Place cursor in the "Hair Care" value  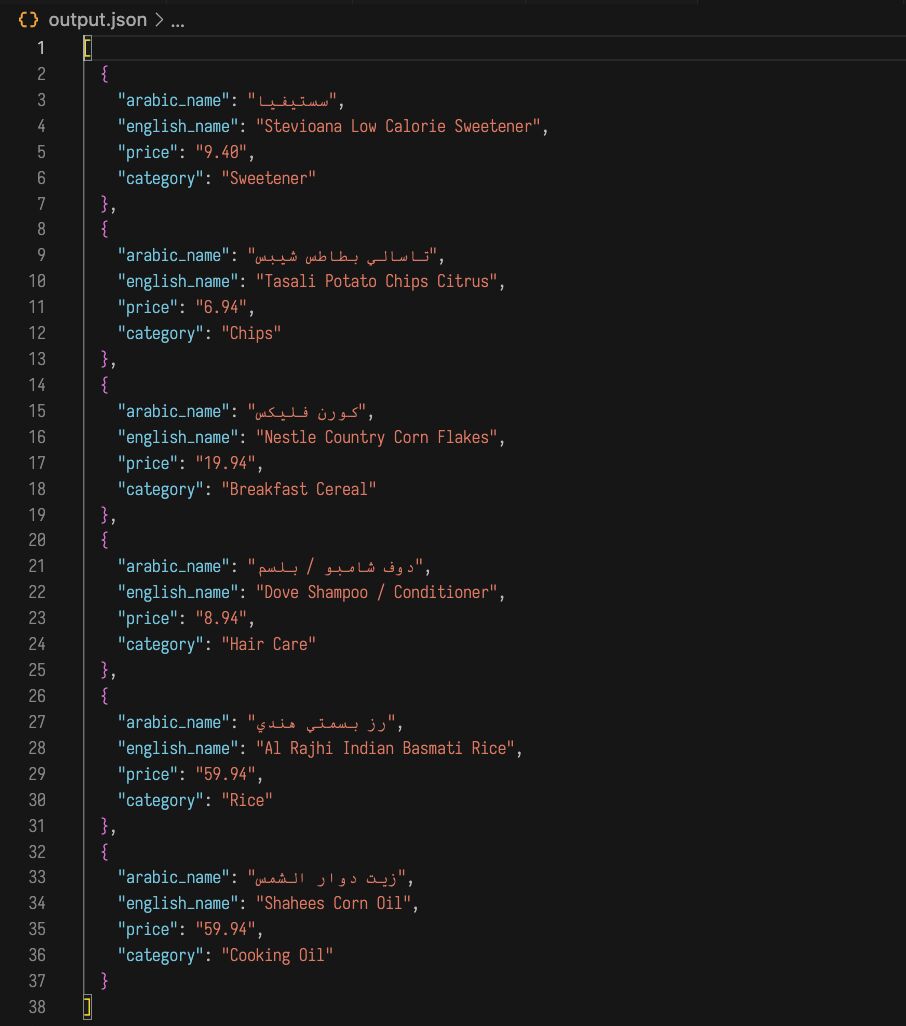pos(268,644)
